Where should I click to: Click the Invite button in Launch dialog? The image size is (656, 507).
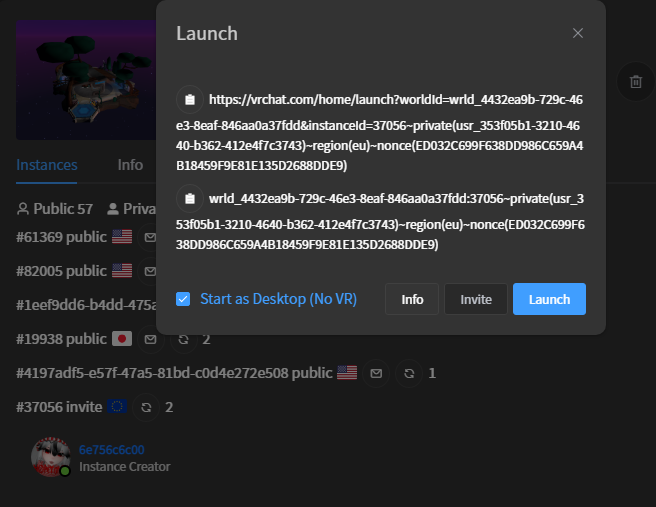(476, 299)
